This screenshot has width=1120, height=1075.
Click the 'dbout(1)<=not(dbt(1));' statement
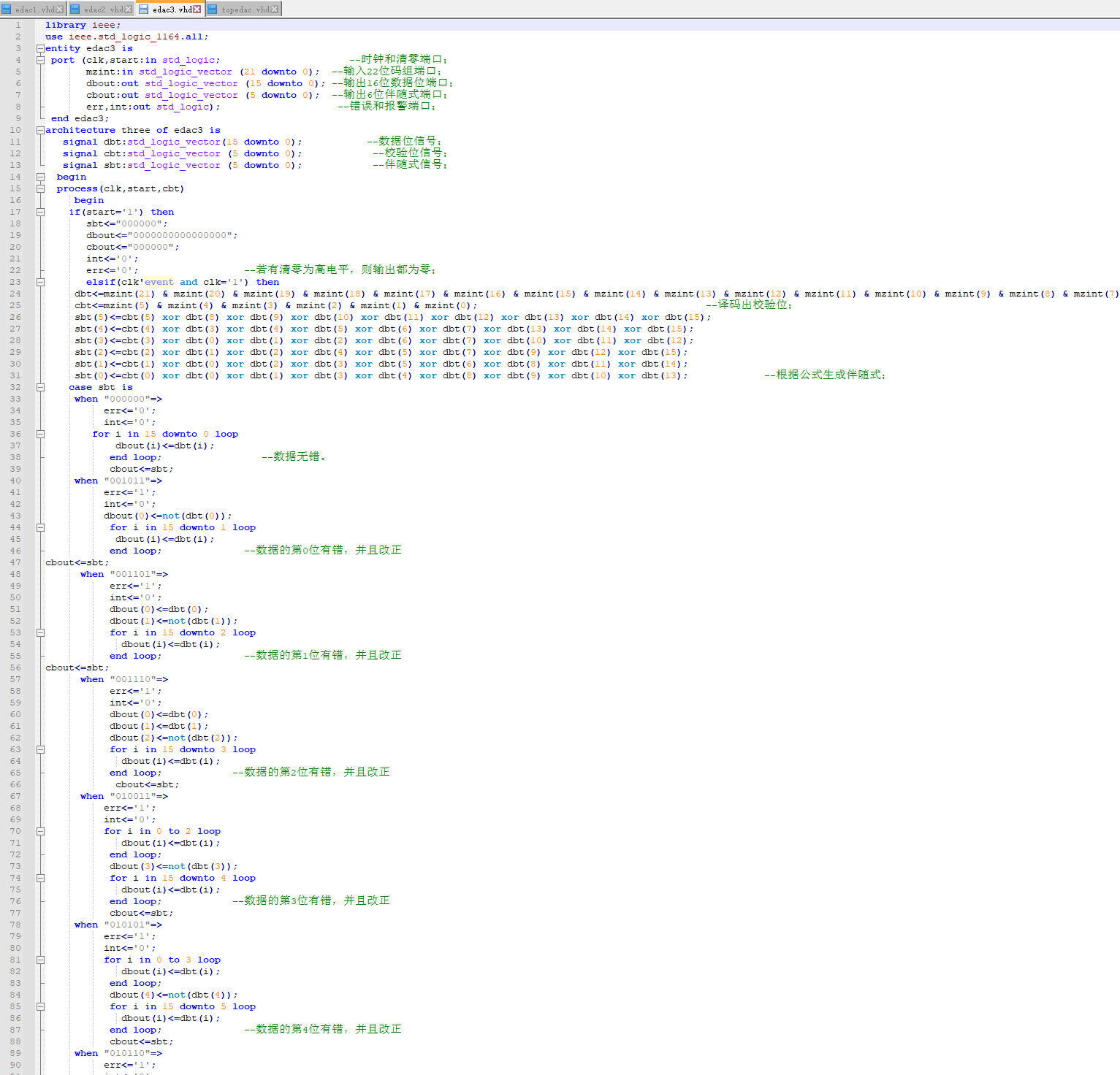[173, 621]
